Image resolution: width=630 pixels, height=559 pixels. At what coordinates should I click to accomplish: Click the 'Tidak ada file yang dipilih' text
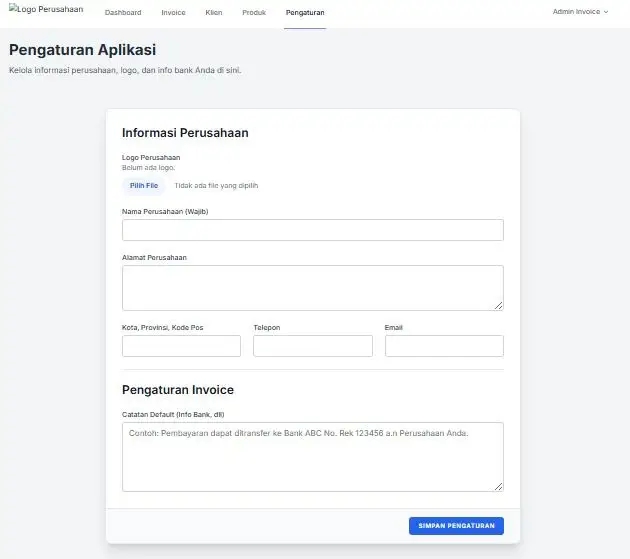[216, 186]
